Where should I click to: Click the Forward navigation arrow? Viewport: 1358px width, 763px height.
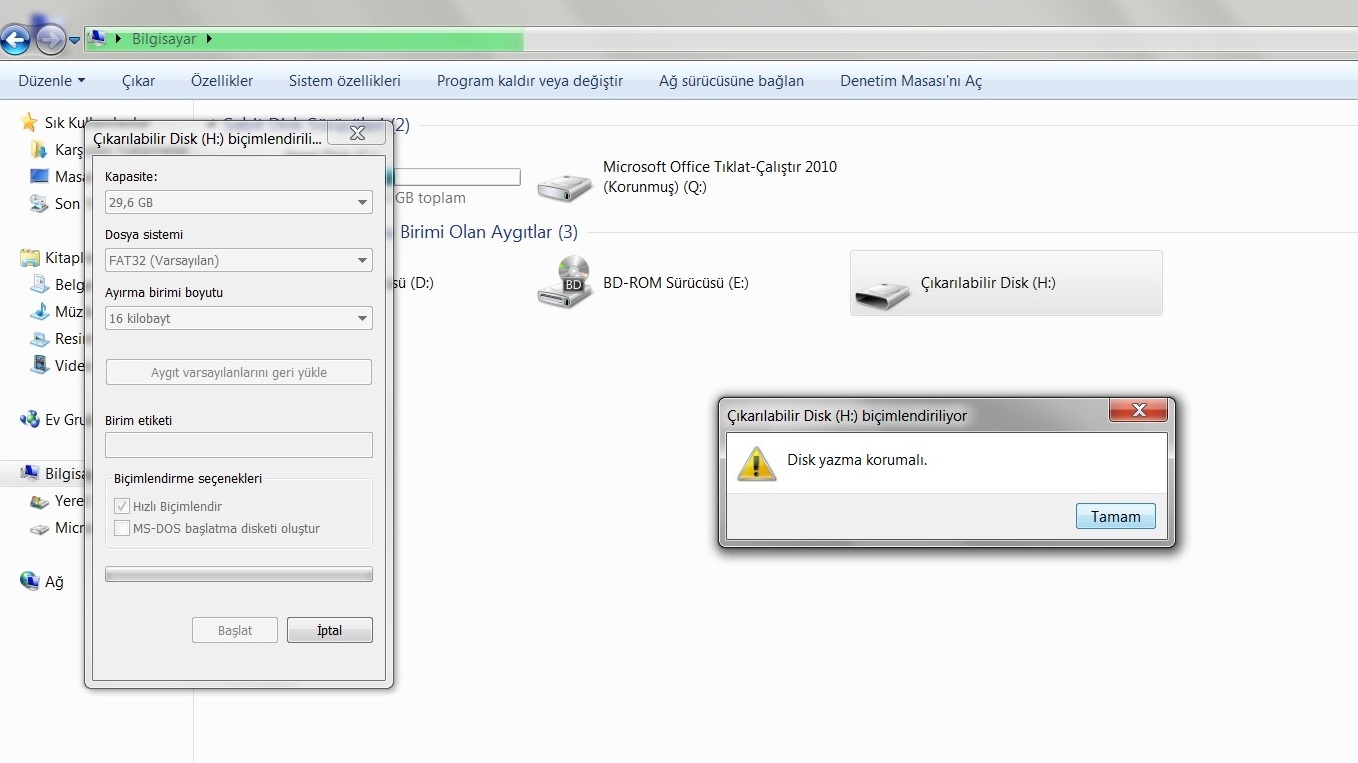(x=50, y=40)
